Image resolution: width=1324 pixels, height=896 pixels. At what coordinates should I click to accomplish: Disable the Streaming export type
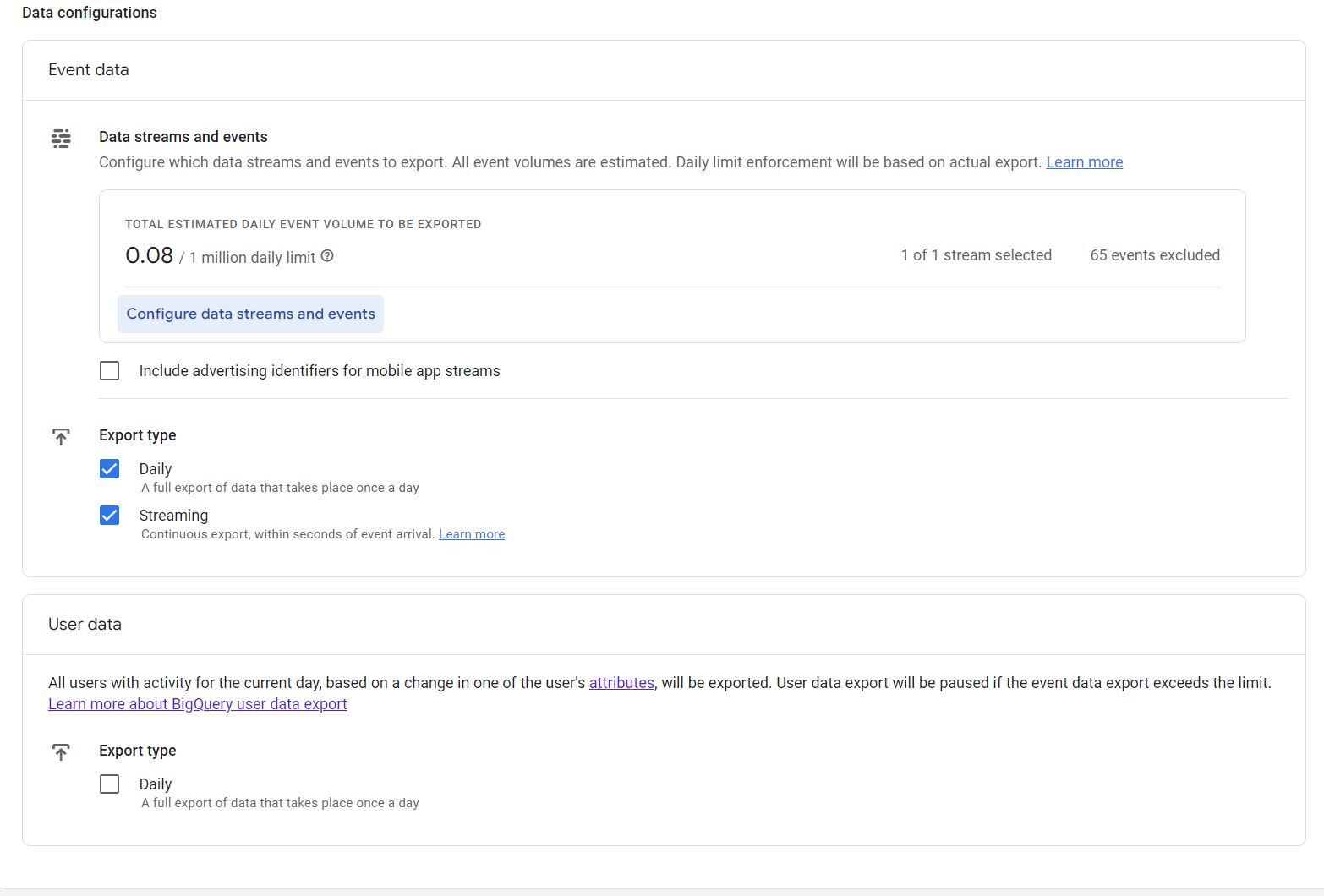pos(109,515)
